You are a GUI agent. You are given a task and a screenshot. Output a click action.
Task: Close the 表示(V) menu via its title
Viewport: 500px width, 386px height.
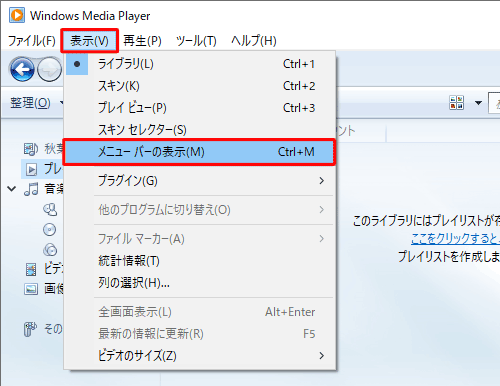pyautogui.click(x=89, y=41)
